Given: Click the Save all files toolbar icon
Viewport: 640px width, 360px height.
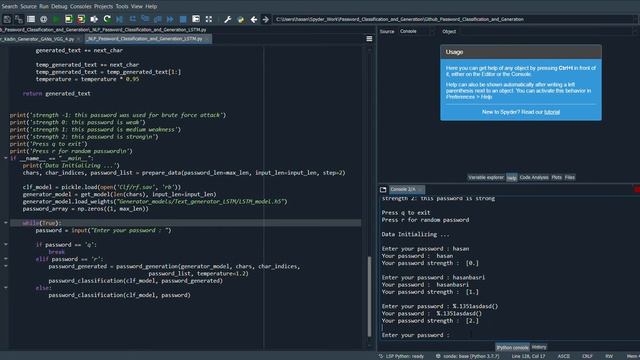Looking at the screenshot, I should pos(19,19).
